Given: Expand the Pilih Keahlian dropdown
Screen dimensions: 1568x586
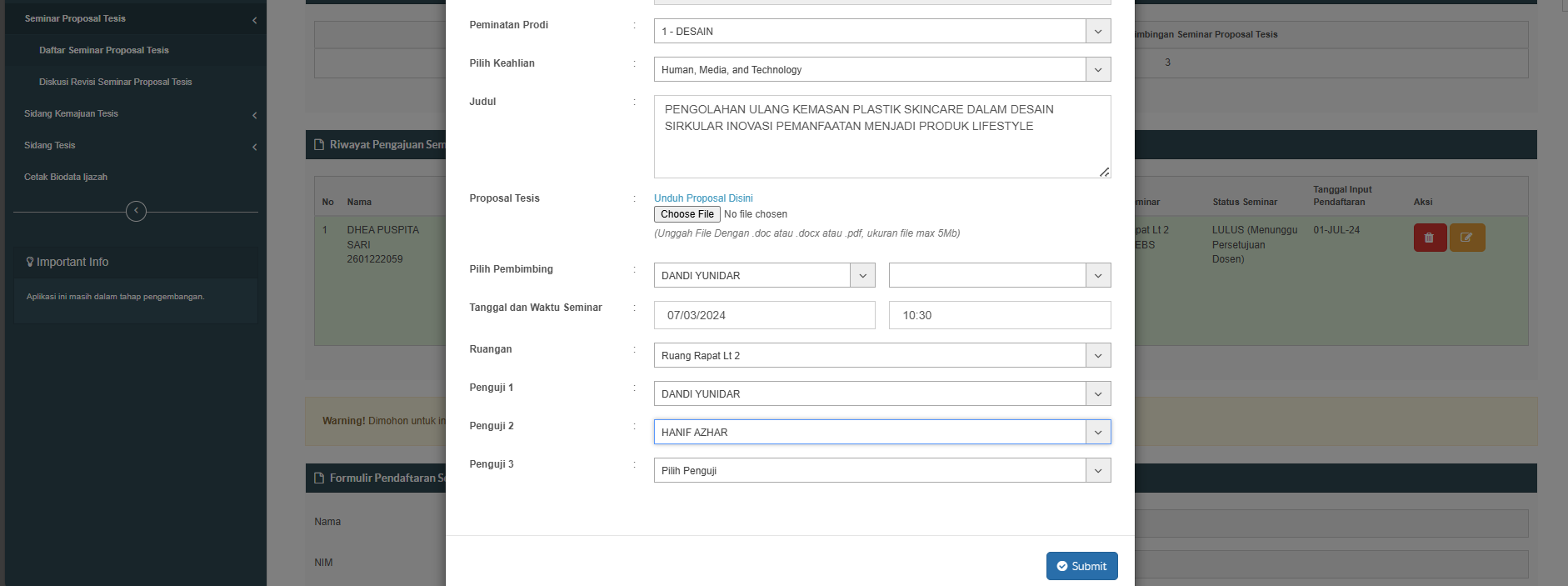Looking at the screenshot, I should [x=881, y=70].
